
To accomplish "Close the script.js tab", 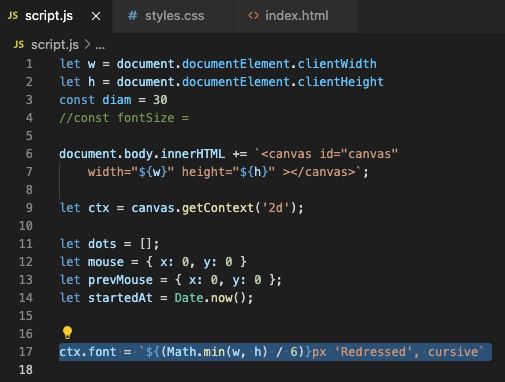I will click(x=96, y=16).
